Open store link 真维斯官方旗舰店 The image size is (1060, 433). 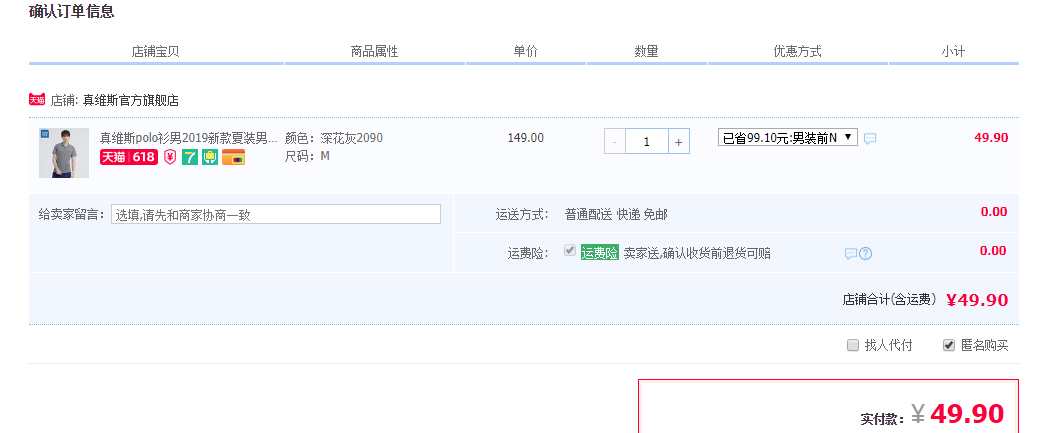point(130,101)
